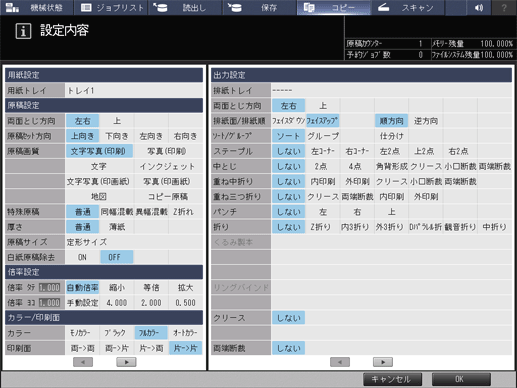This screenshot has width=517, height=388.
Task: Go to previous page in output panel
Action: point(340,362)
